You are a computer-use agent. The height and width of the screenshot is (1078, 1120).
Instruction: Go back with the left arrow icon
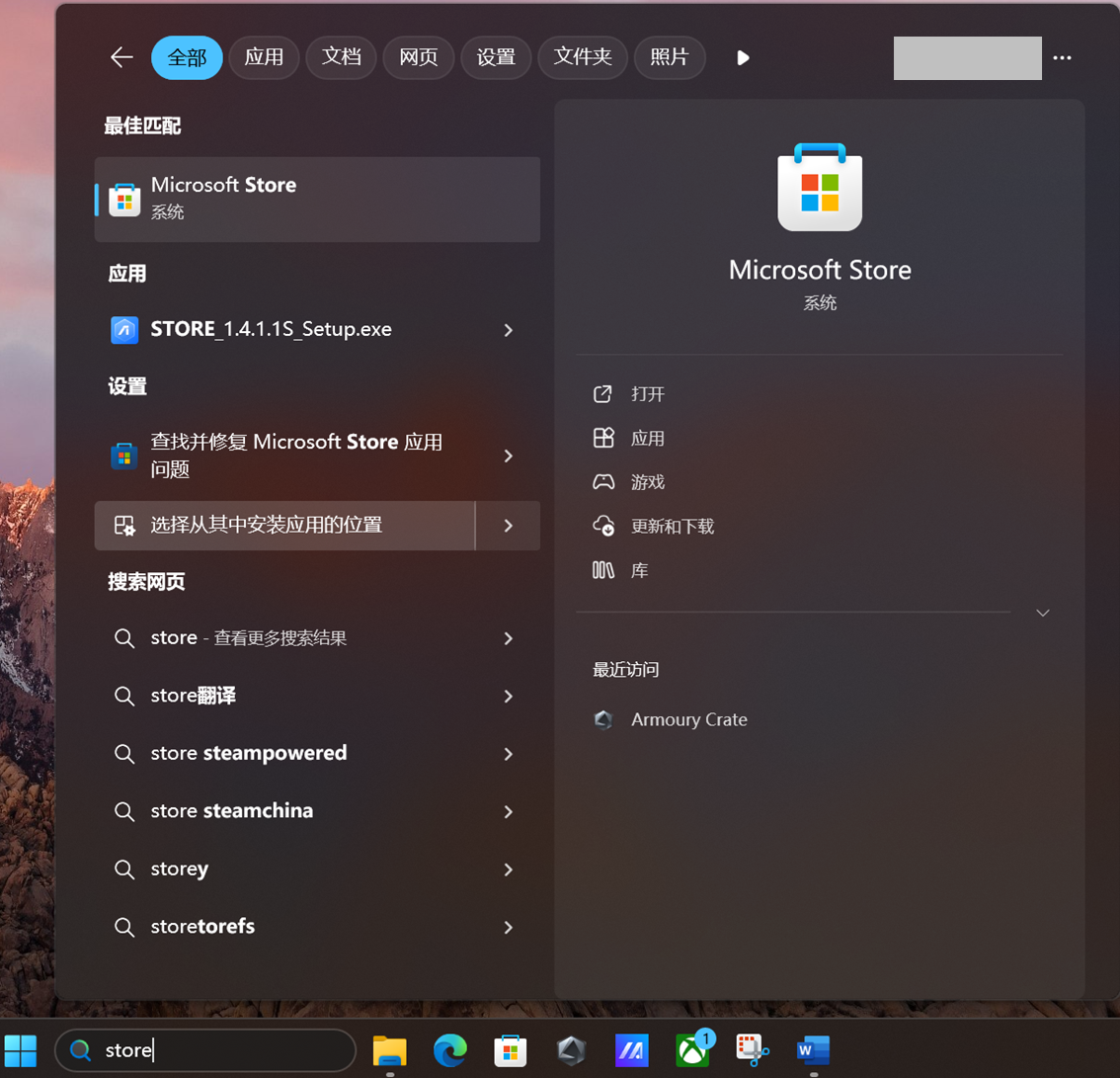(122, 57)
